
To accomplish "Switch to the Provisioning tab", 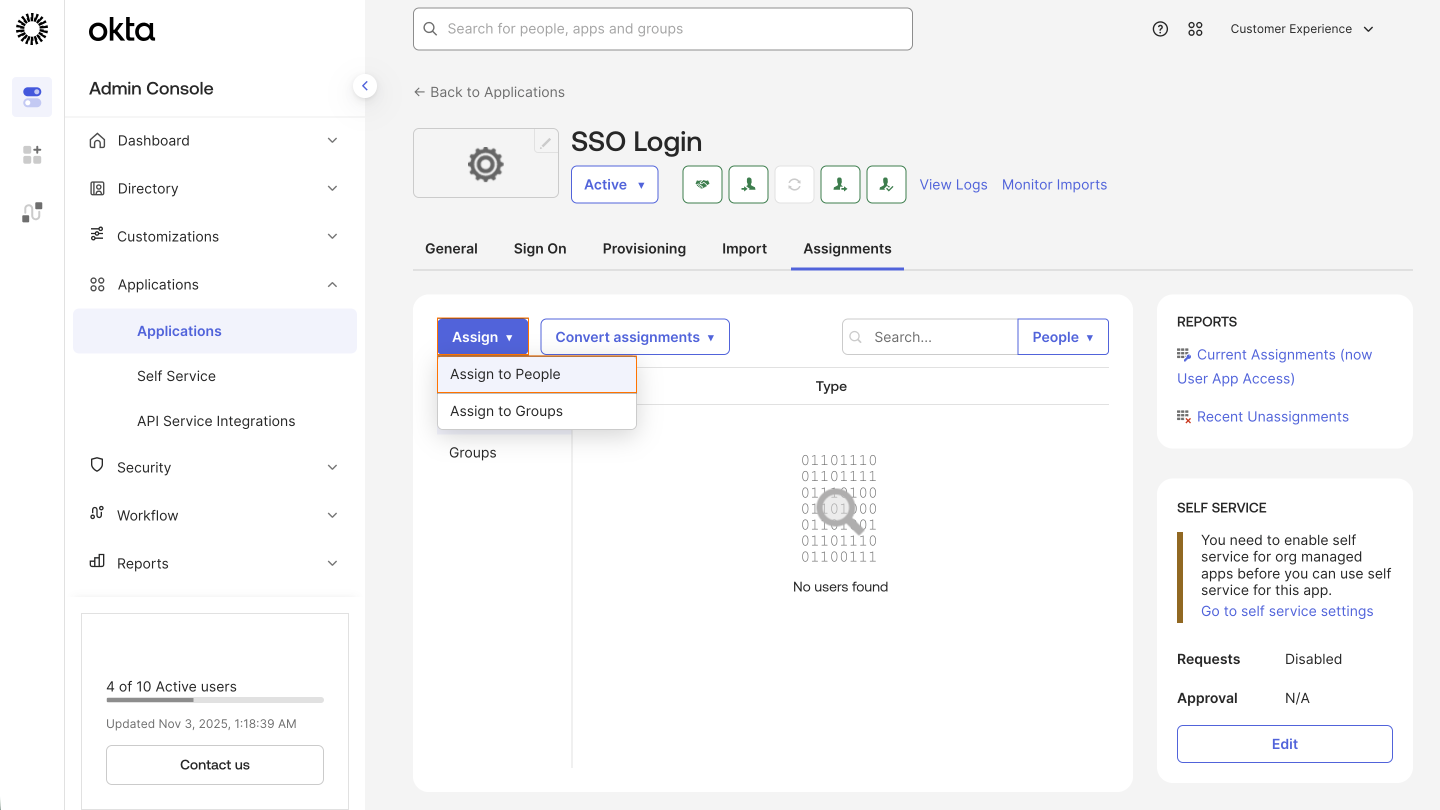I will coord(643,248).
